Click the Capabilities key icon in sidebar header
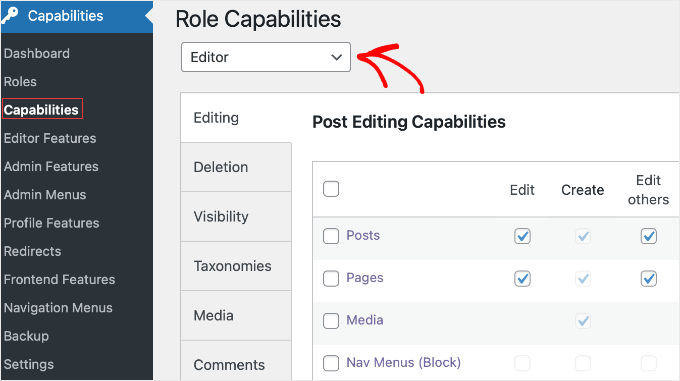Image resolution: width=680 pixels, height=381 pixels. click(10, 15)
